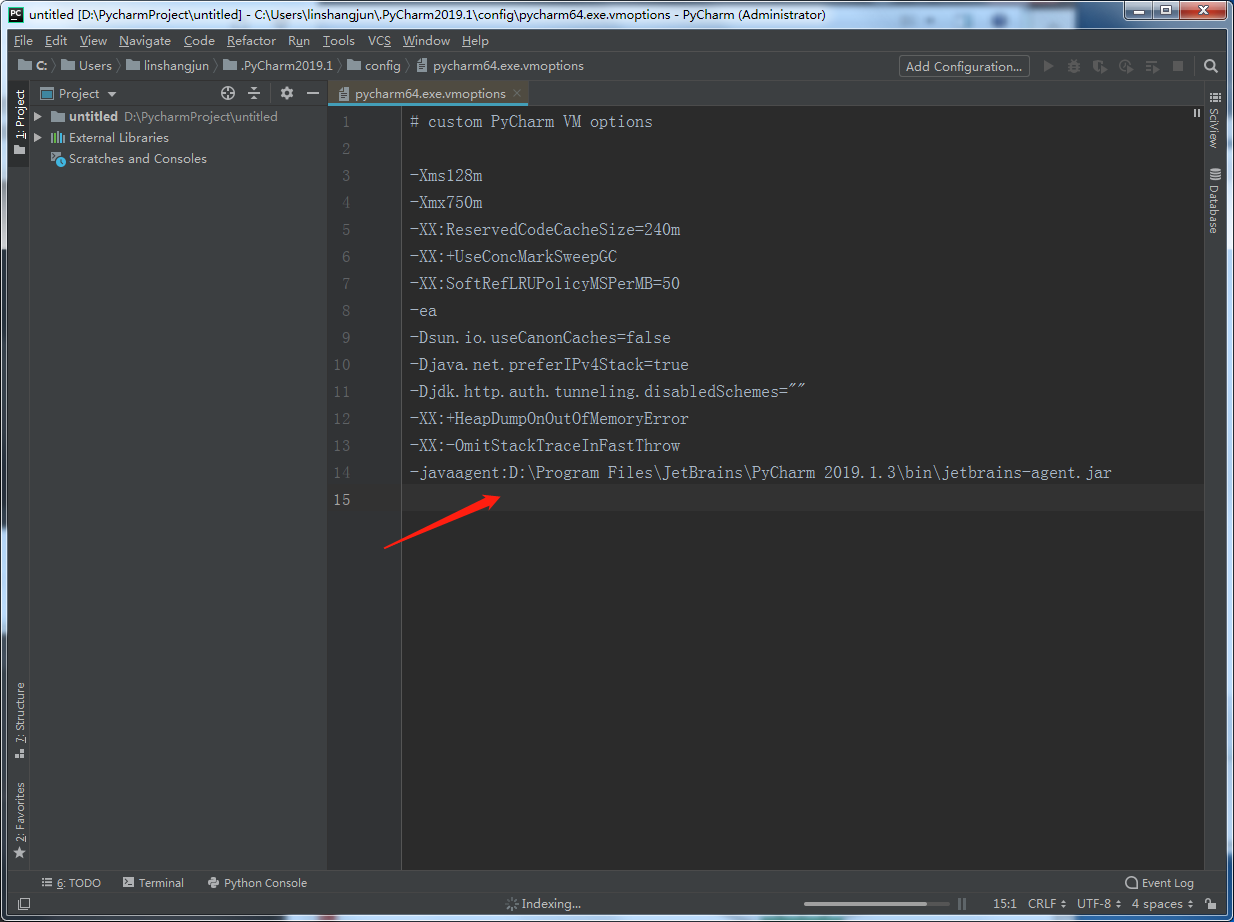Image resolution: width=1234 pixels, height=922 pixels.
Task: Open the Run menu
Action: click(299, 41)
